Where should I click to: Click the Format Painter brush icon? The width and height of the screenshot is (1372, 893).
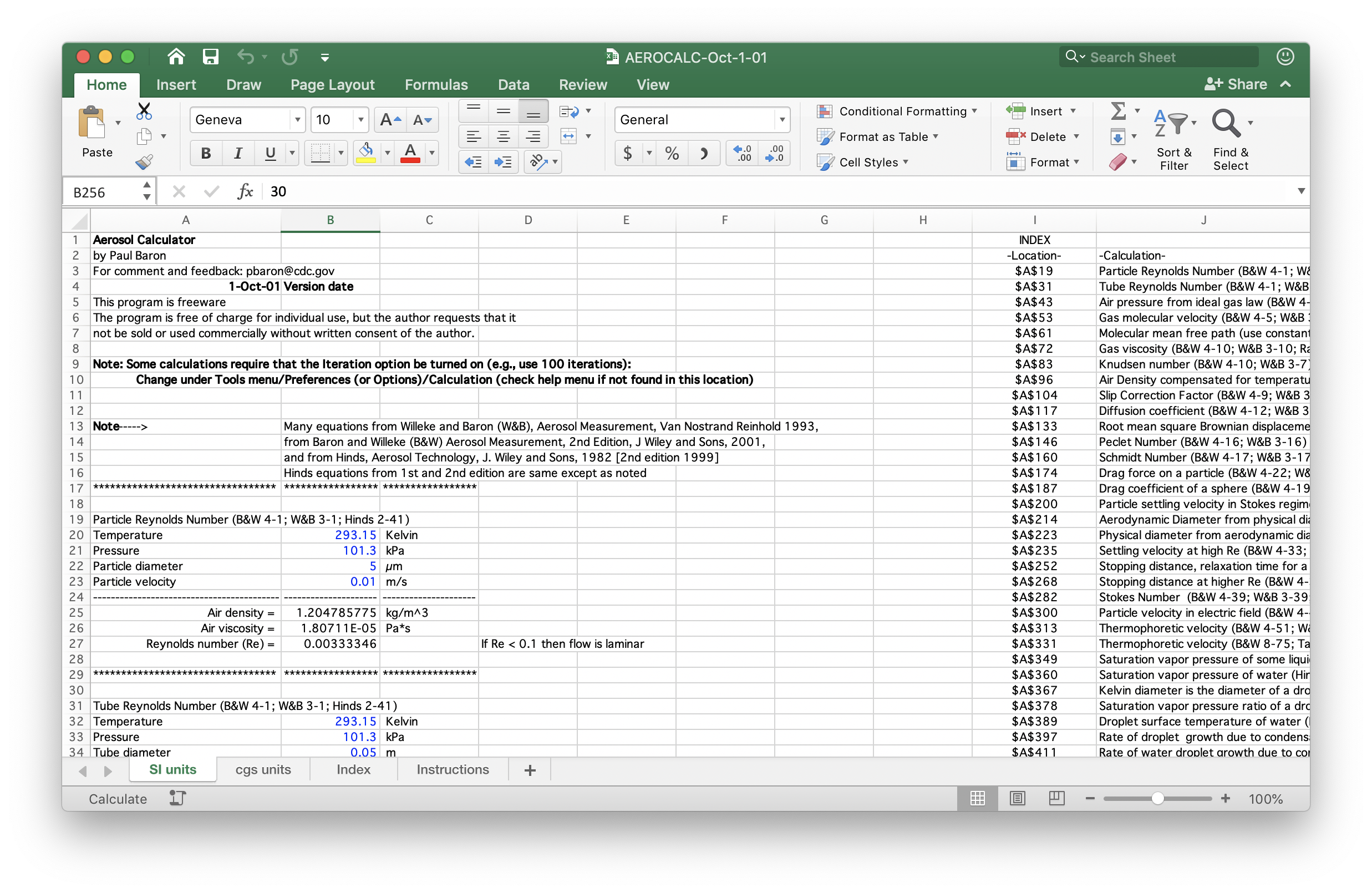click(144, 162)
